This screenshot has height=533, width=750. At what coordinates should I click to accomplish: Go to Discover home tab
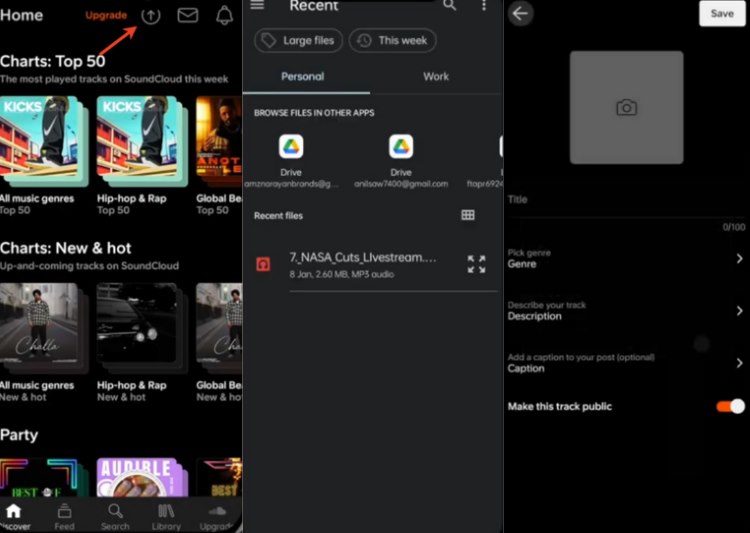click(x=14, y=517)
